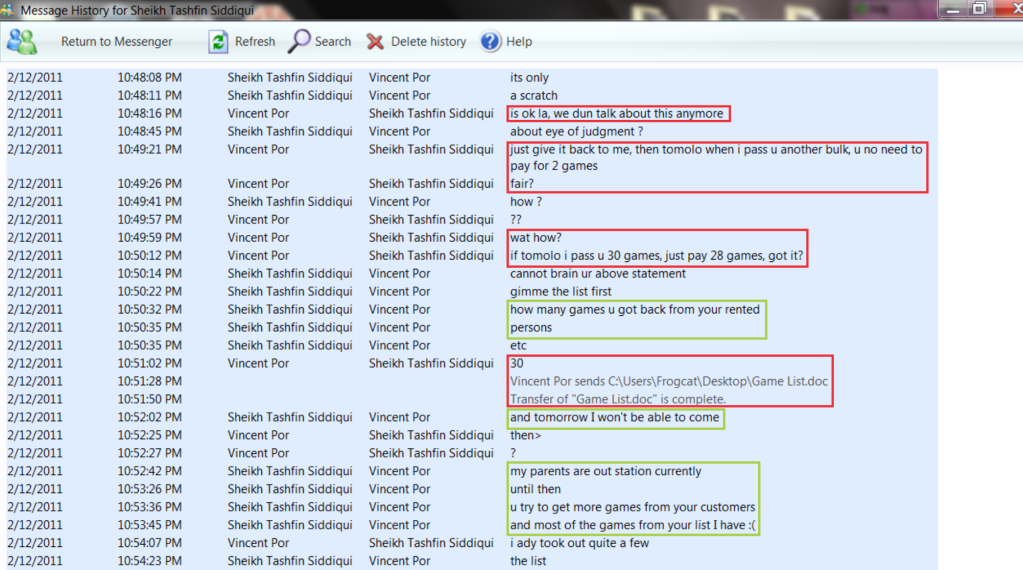The width and height of the screenshot is (1023, 570).
Task: Select message 'i ady took out quite a few'
Action: point(580,543)
